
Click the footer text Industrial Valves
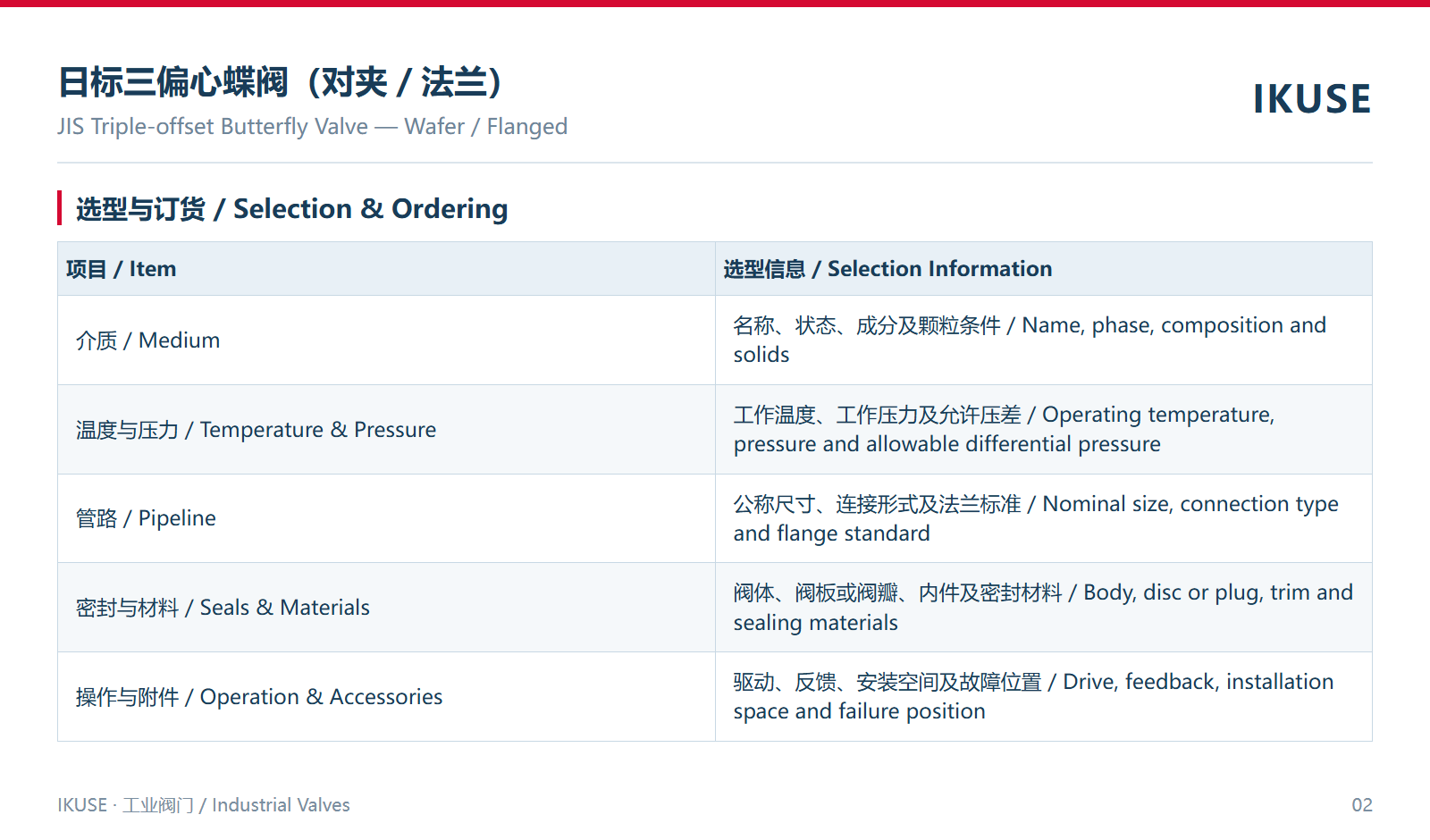281,805
